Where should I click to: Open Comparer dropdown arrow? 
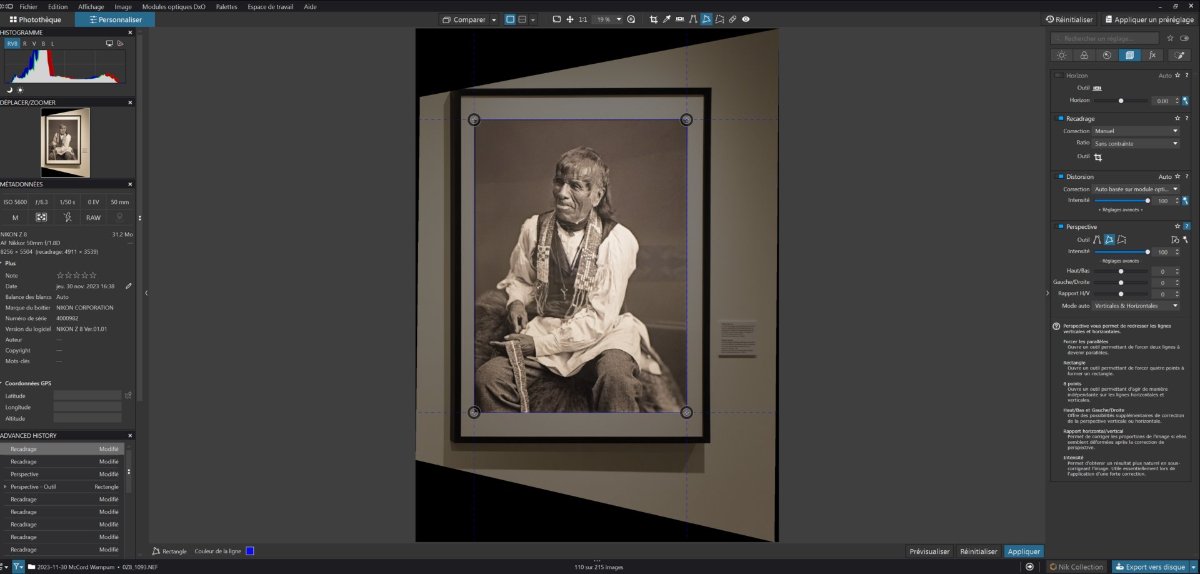coord(494,19)
